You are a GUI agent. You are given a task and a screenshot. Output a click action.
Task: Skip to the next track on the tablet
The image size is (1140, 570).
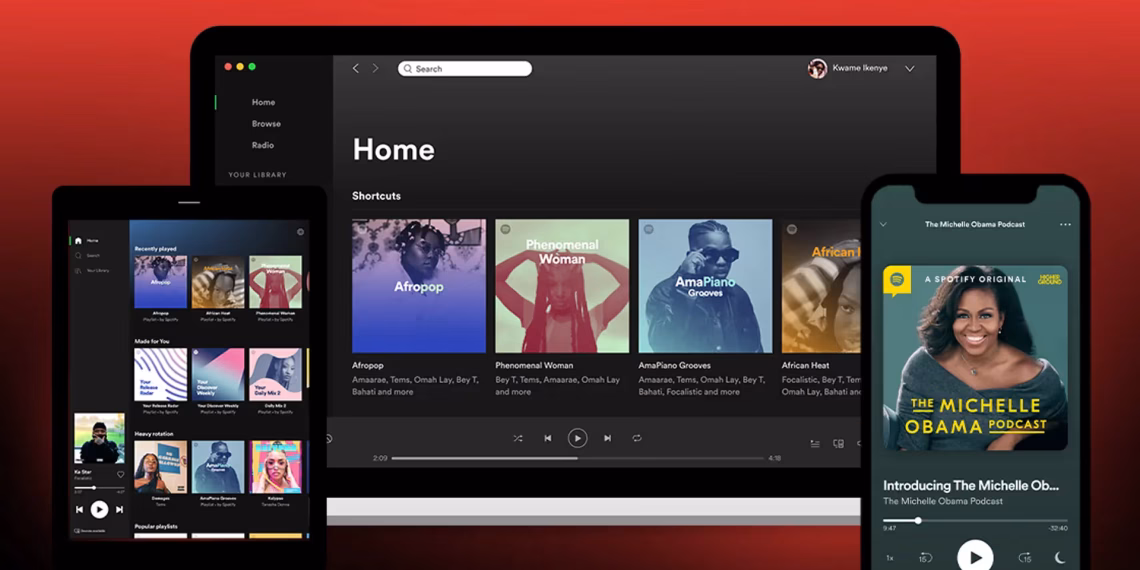tap(119, 510)
